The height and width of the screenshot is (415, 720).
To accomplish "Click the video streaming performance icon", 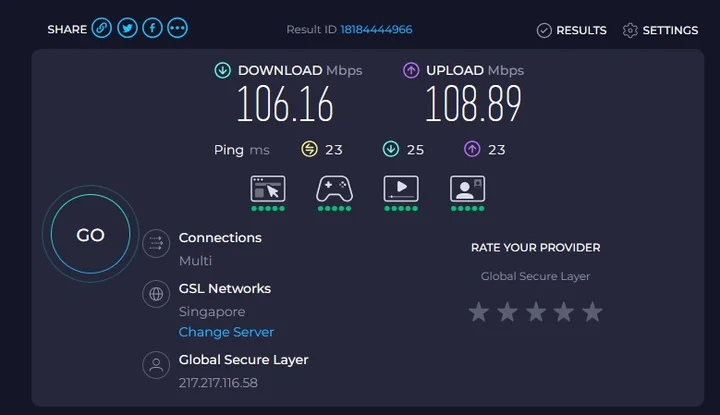I will tap(401, 188).
